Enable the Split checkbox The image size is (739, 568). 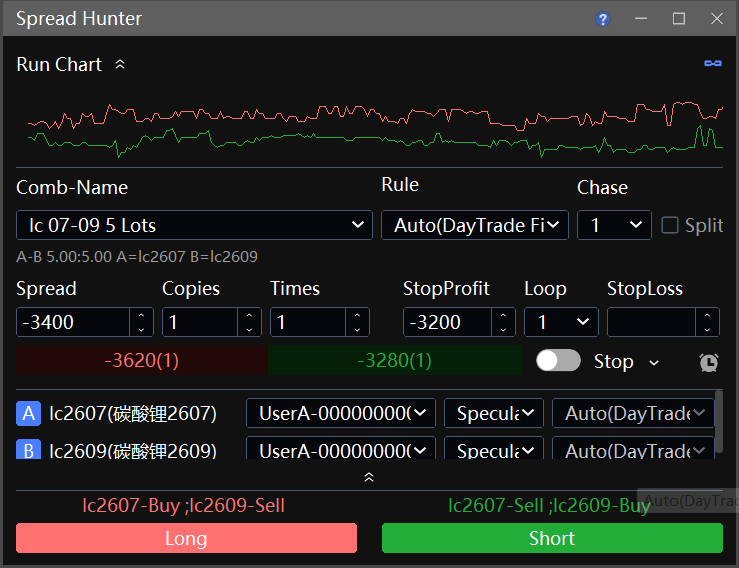point(670,225)
